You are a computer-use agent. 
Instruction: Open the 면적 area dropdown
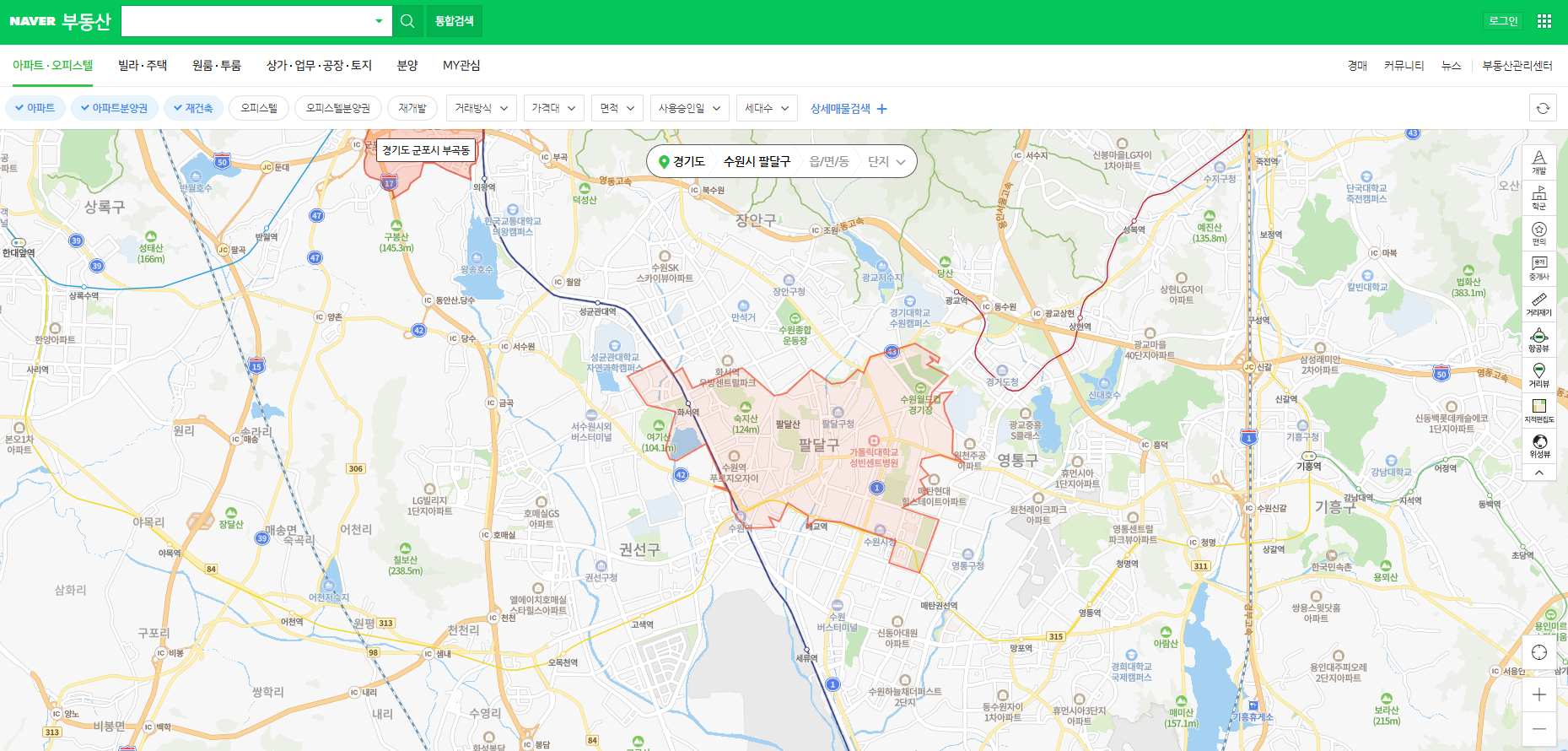click(617, 108)
